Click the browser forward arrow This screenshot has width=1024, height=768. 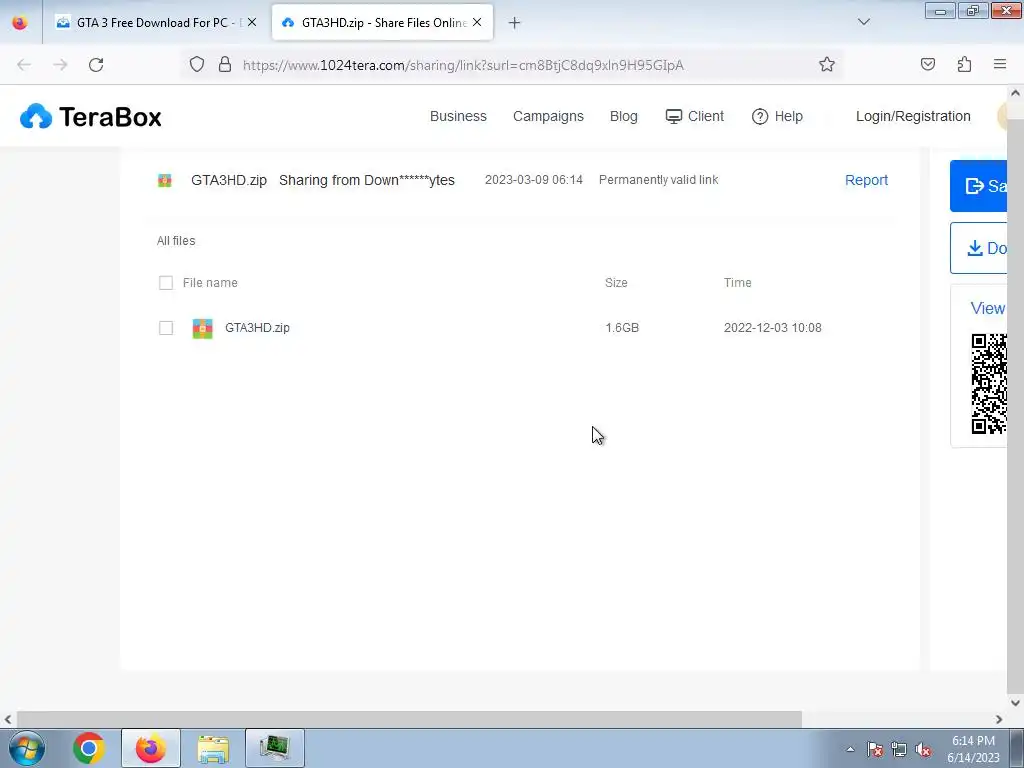tap(60, 65)
